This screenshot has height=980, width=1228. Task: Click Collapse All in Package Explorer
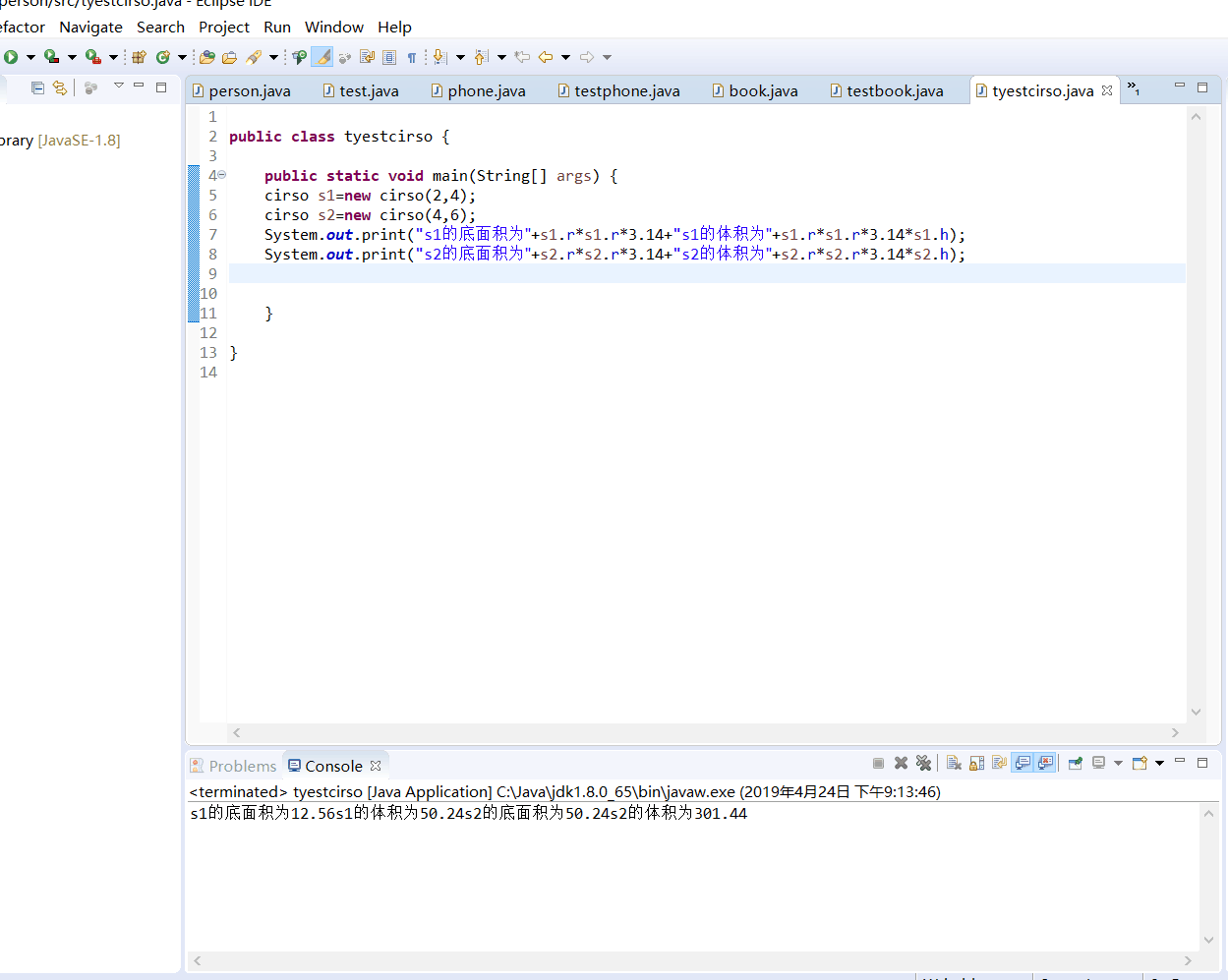tap(37, 87)
